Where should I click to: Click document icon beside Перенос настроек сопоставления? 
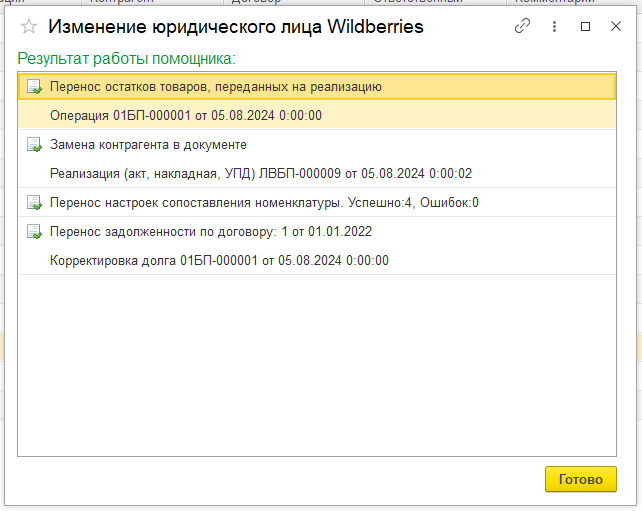pyautogui.click(x=34, y=203)
